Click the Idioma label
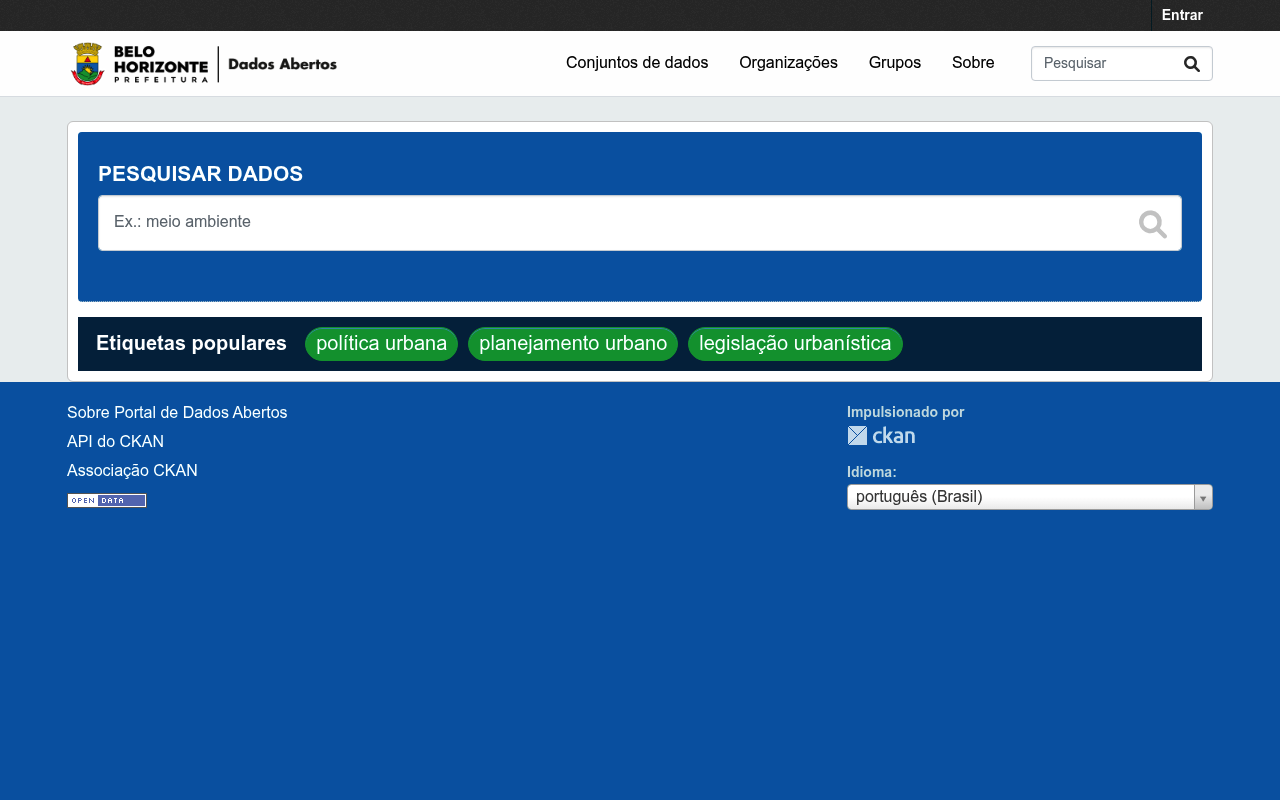The image size is (1280, 800). click(872, 472)
